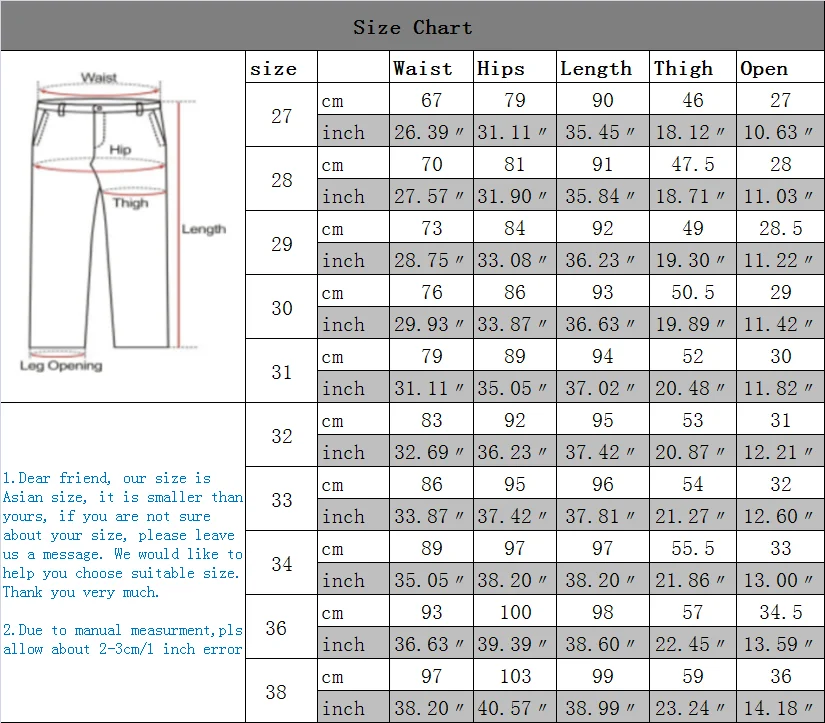Click the hips value 40.57″ cell

coord(515,708)
